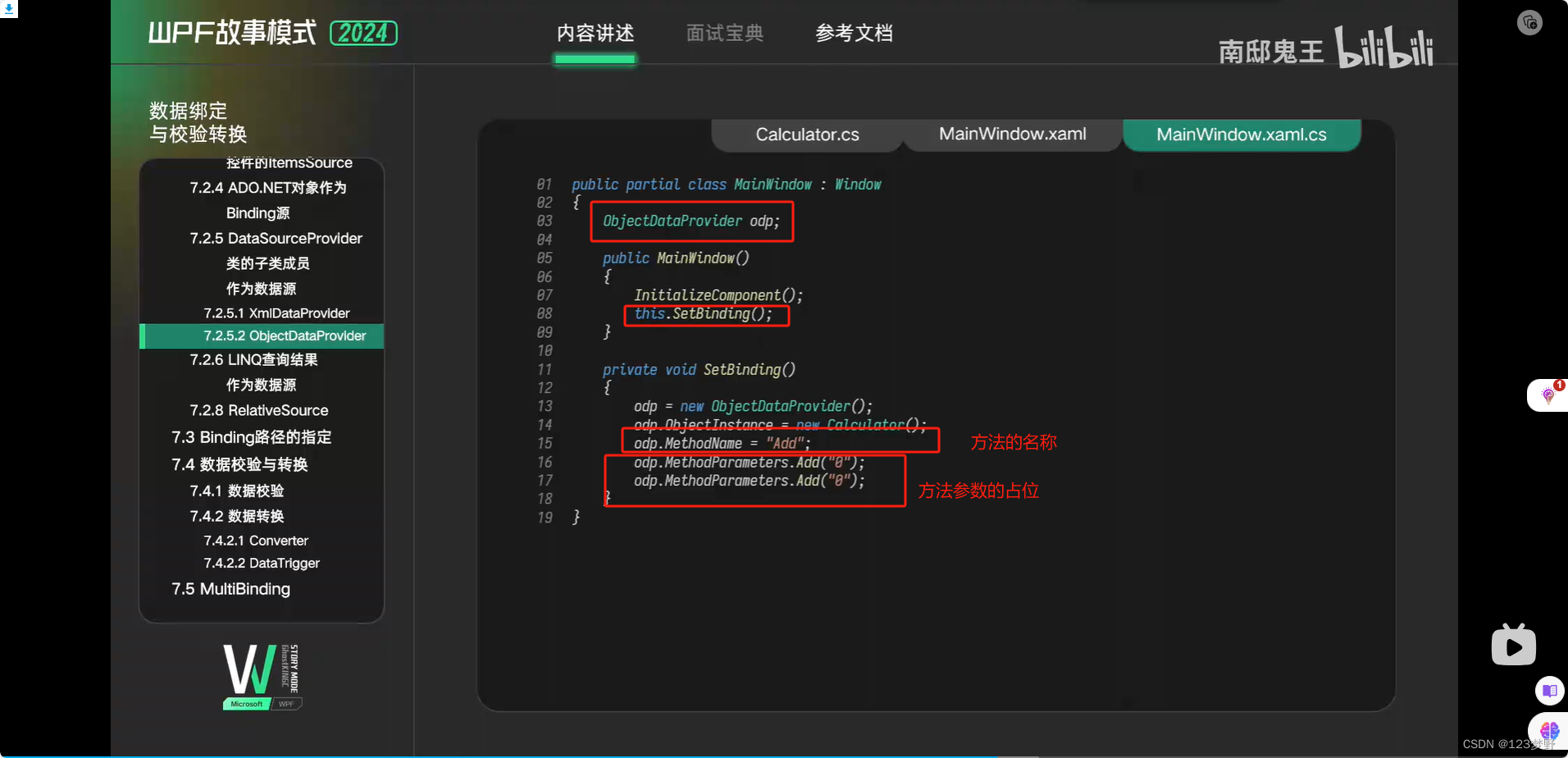1568x758 pixels.
Task: Click the WPF故事模式 title
Action: tap(232, 33)
